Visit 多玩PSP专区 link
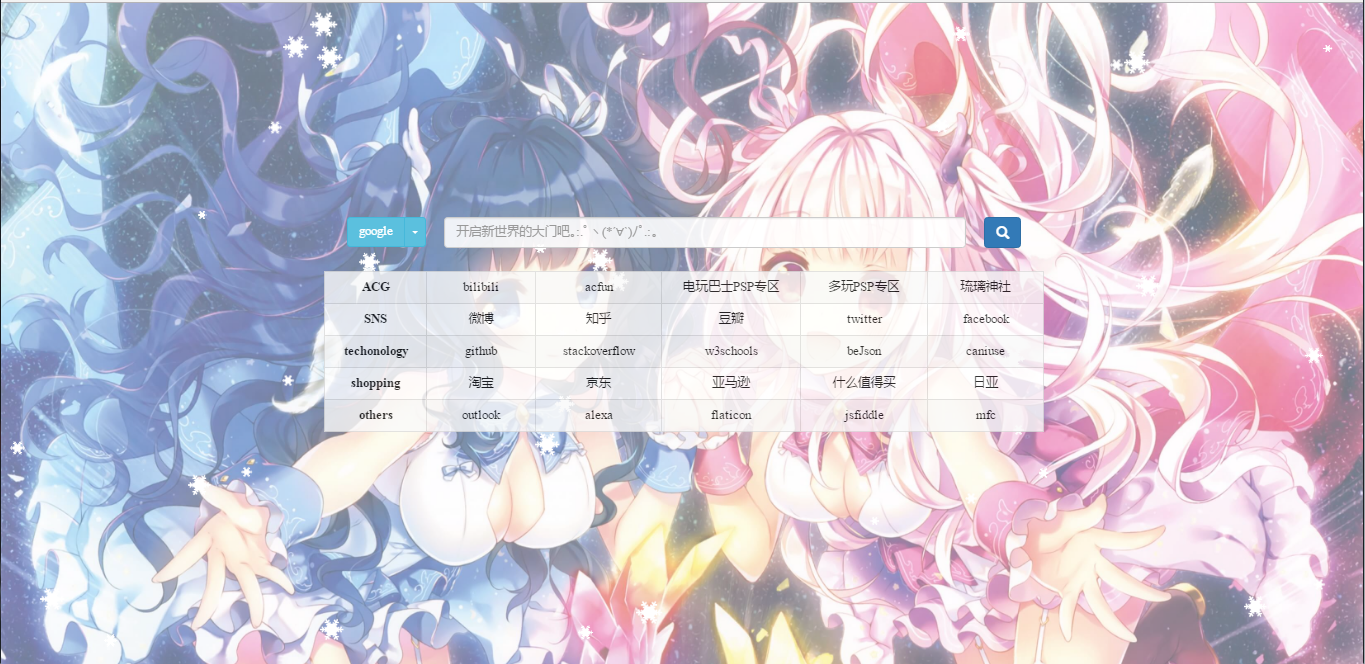 864,287
